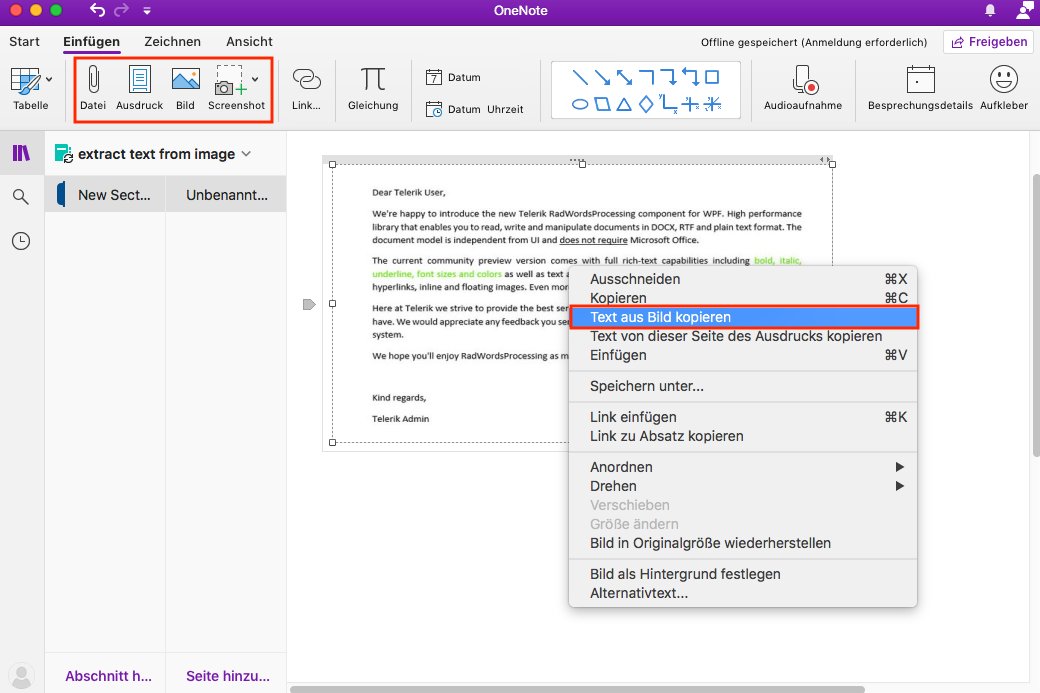Start an Audioaufnahme recording
The image size is (1040, 693).
tap(803, 88)
